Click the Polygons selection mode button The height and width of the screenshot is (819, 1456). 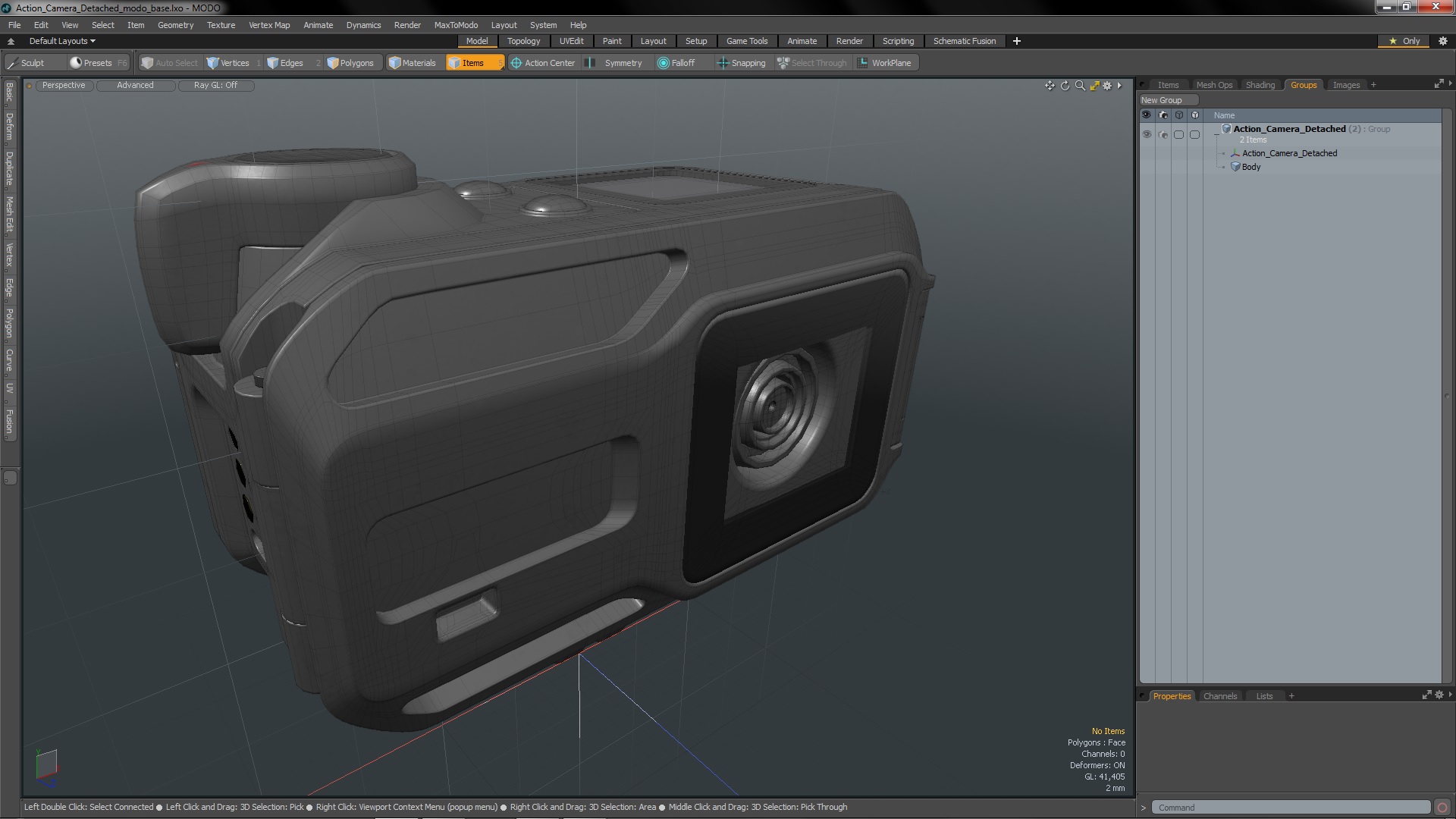(350, 63)
